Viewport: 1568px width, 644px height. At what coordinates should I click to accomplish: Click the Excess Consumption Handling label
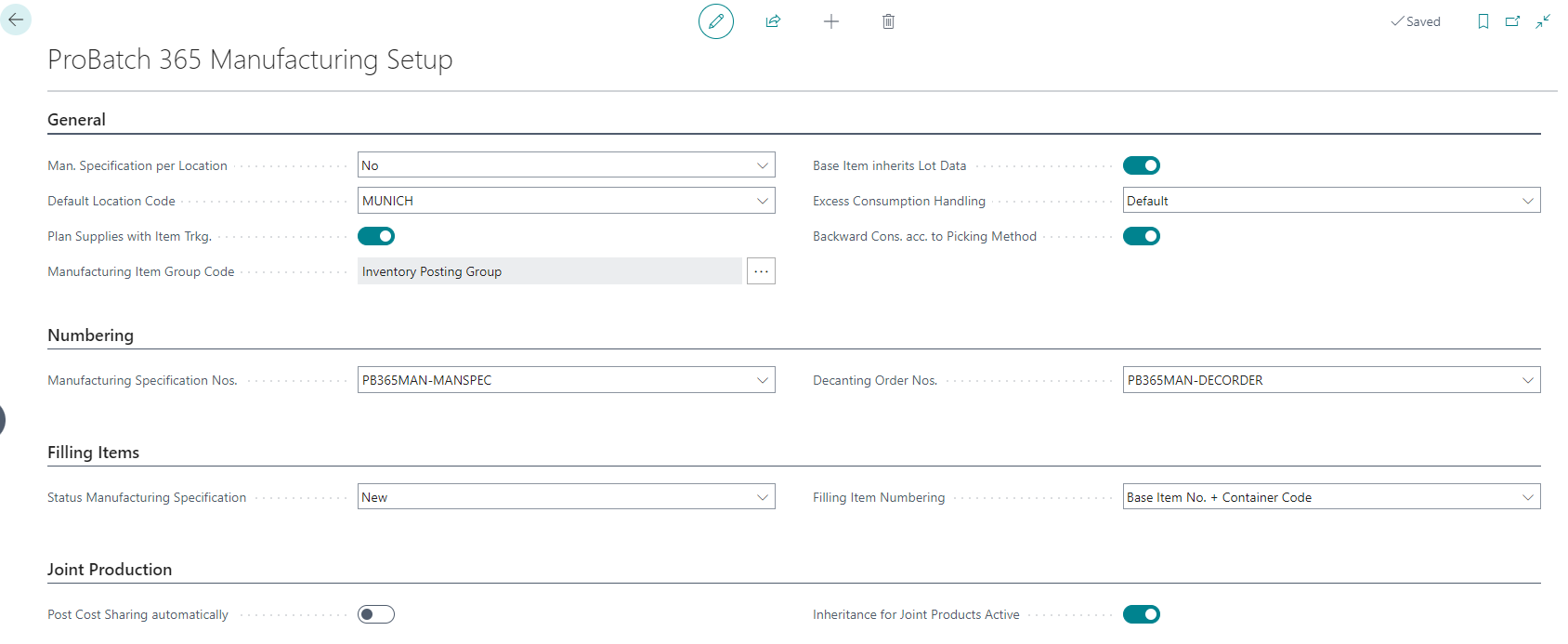point(899,201)
